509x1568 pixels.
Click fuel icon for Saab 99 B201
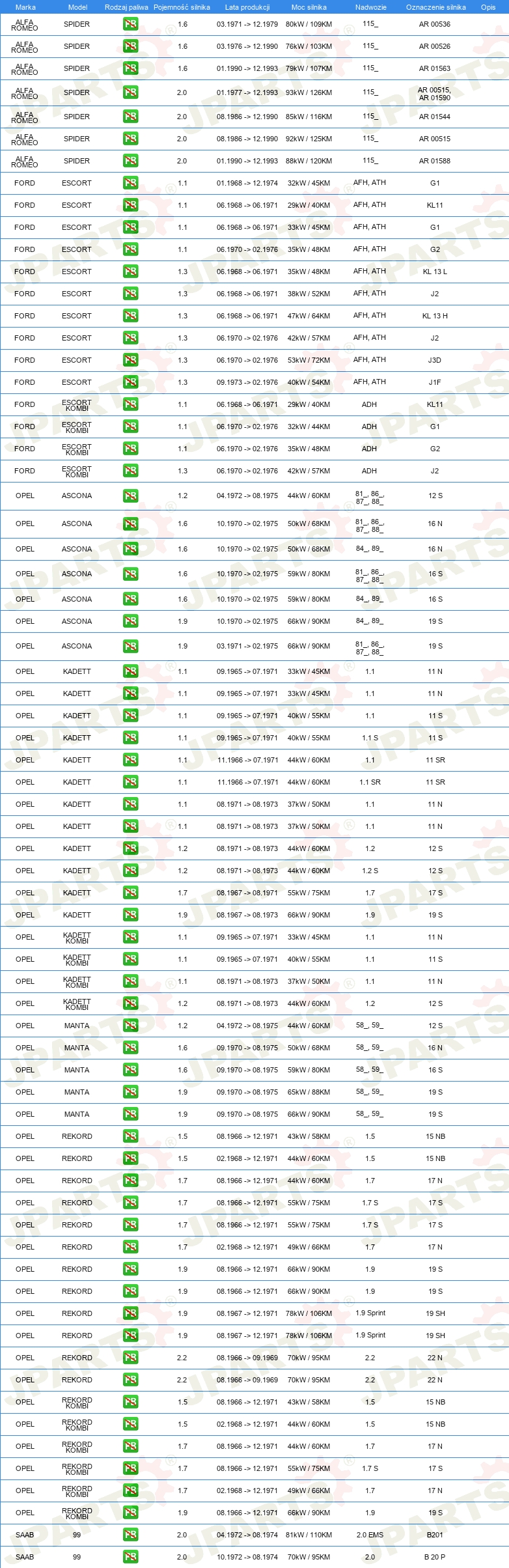(x=130, y=1535)
